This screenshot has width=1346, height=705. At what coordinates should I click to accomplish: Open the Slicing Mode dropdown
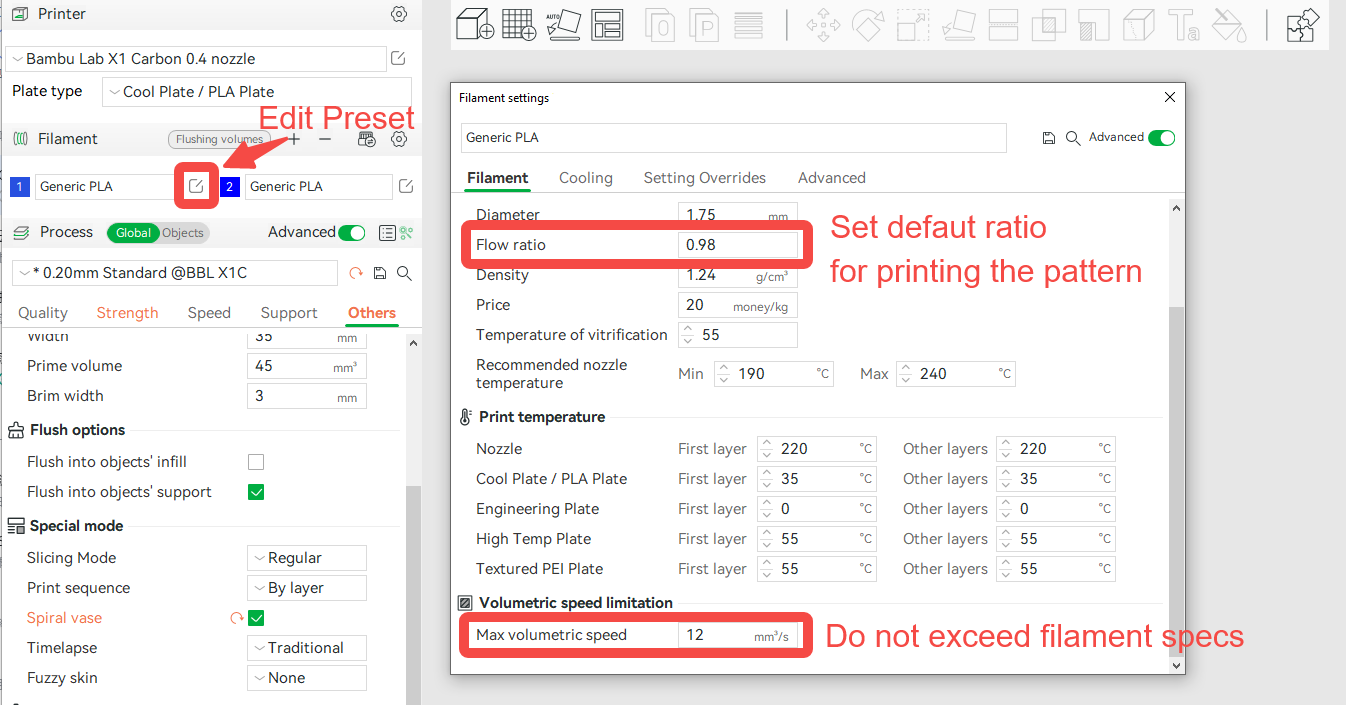(x=307, y=558)
